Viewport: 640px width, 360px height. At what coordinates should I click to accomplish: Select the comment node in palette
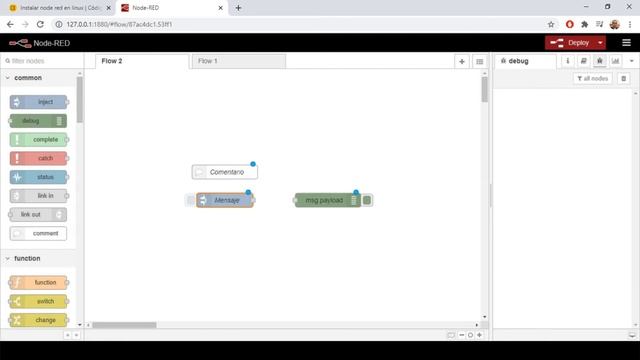pyautogui.click(x=38, y=233)
